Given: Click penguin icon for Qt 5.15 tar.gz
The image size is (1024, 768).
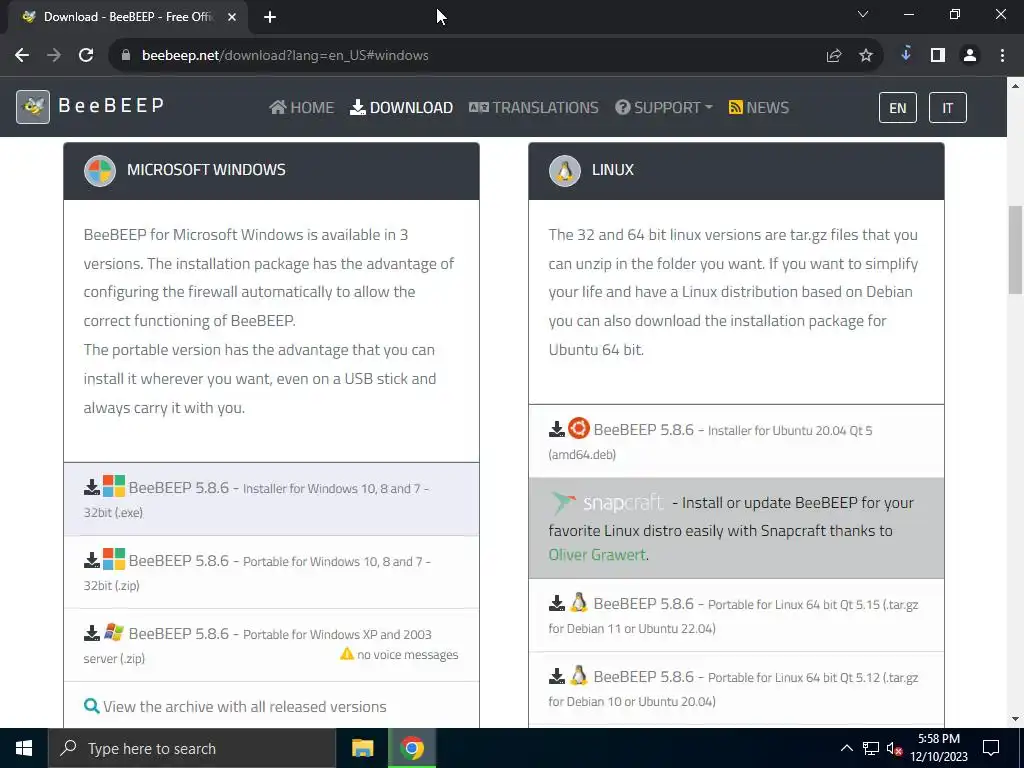Looking at the screenshot, I should (x=579, y=602).
